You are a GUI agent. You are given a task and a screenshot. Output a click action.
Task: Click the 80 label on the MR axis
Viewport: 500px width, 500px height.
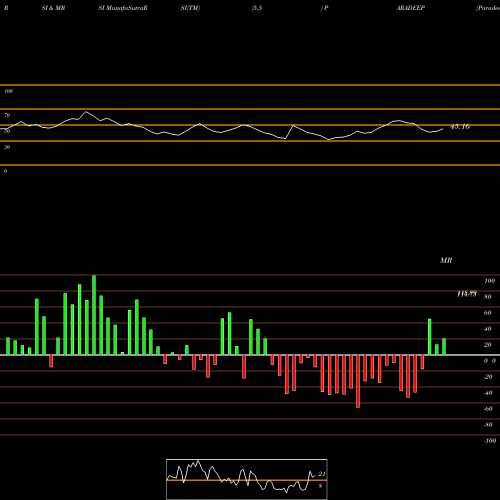tap(488, 297)
